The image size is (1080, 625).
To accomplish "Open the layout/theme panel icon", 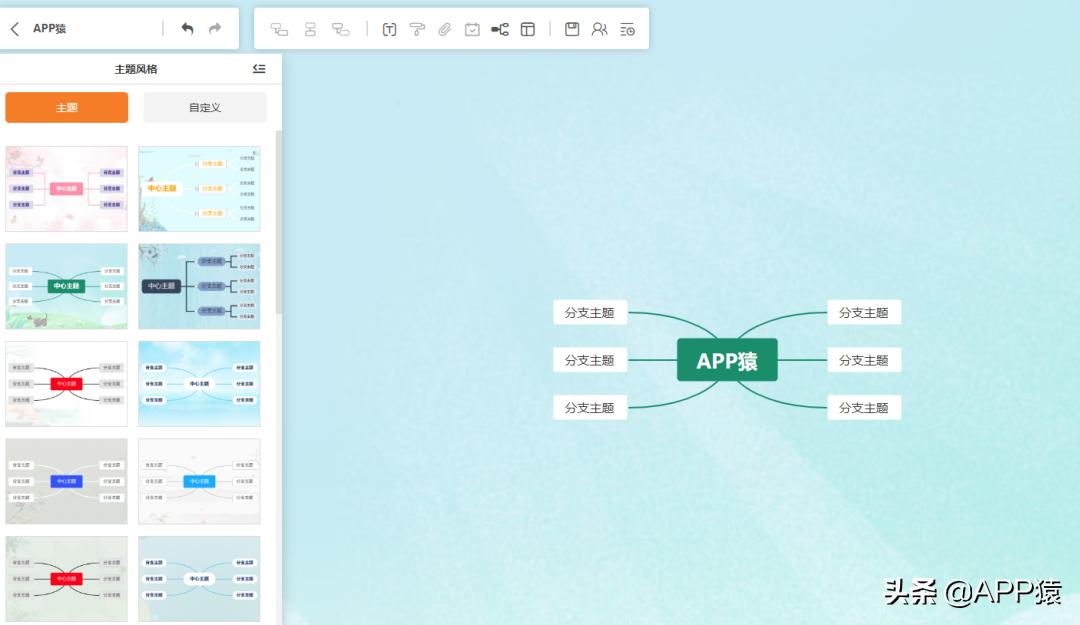I will [x=528, y=29].
